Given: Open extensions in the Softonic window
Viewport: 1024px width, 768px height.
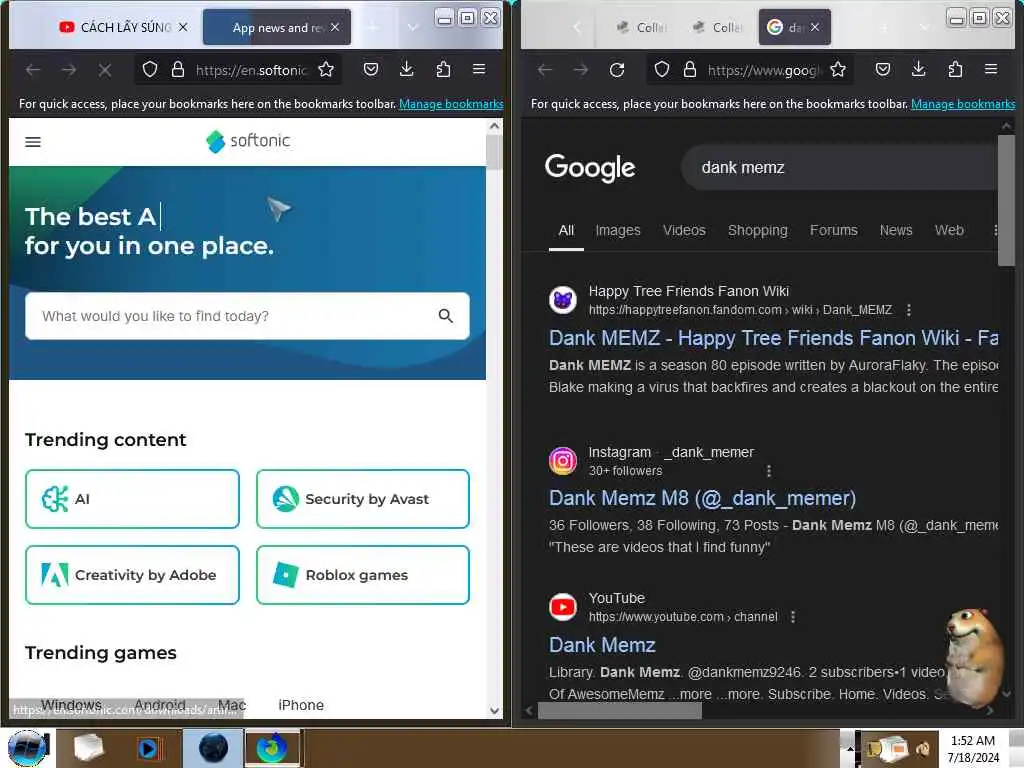Looking at the screenshot, I should [x=443, y=69].
